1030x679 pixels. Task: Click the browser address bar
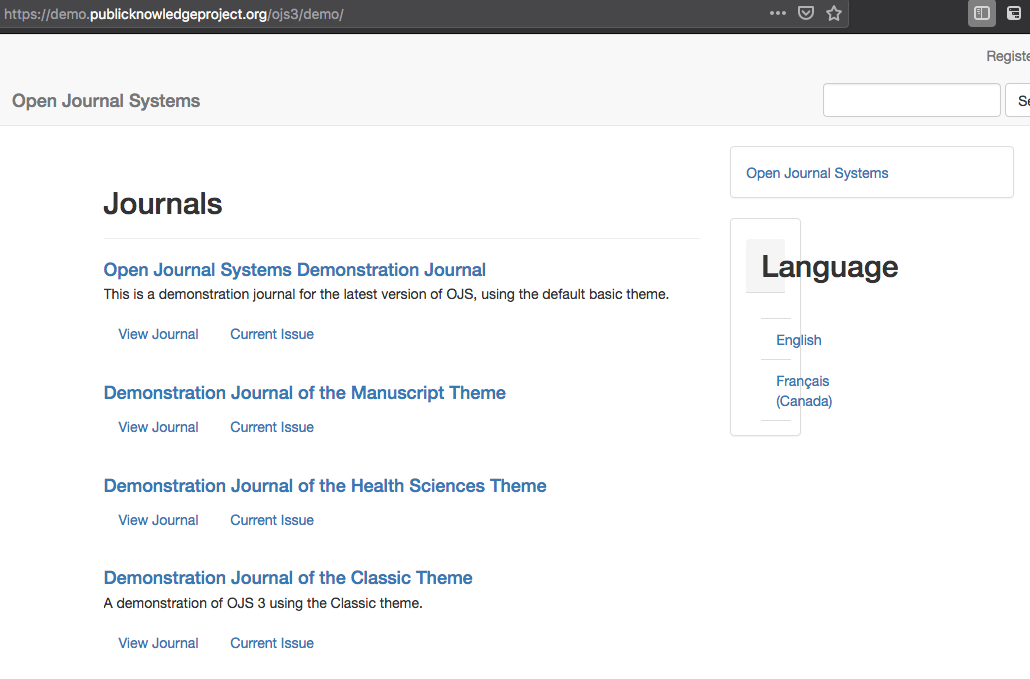[x=400, y=14]
